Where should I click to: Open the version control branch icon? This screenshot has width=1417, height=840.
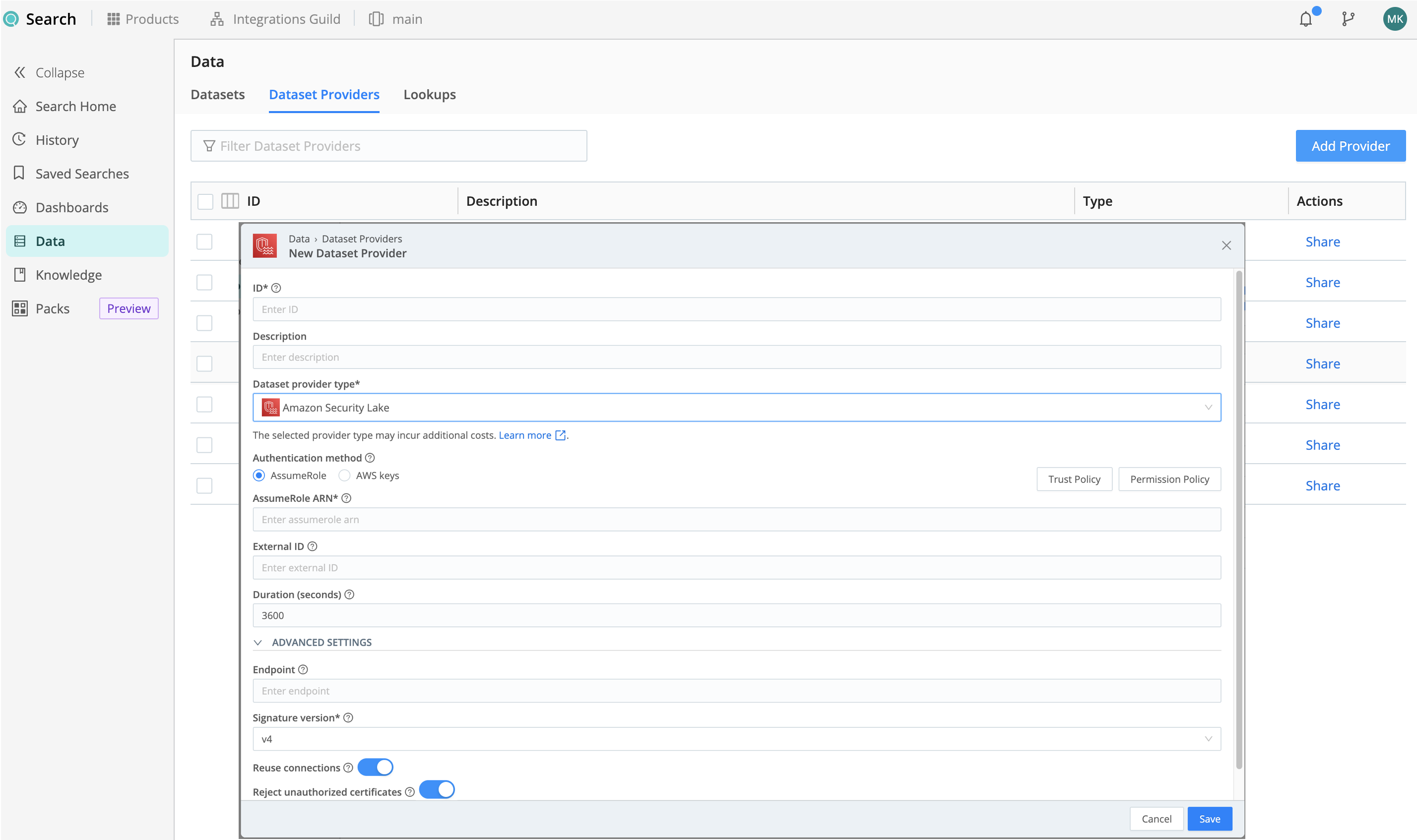pos(1348,19)
